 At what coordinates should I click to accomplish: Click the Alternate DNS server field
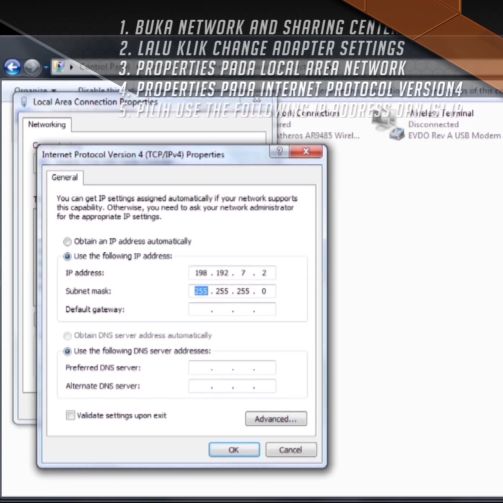[232, 386]
